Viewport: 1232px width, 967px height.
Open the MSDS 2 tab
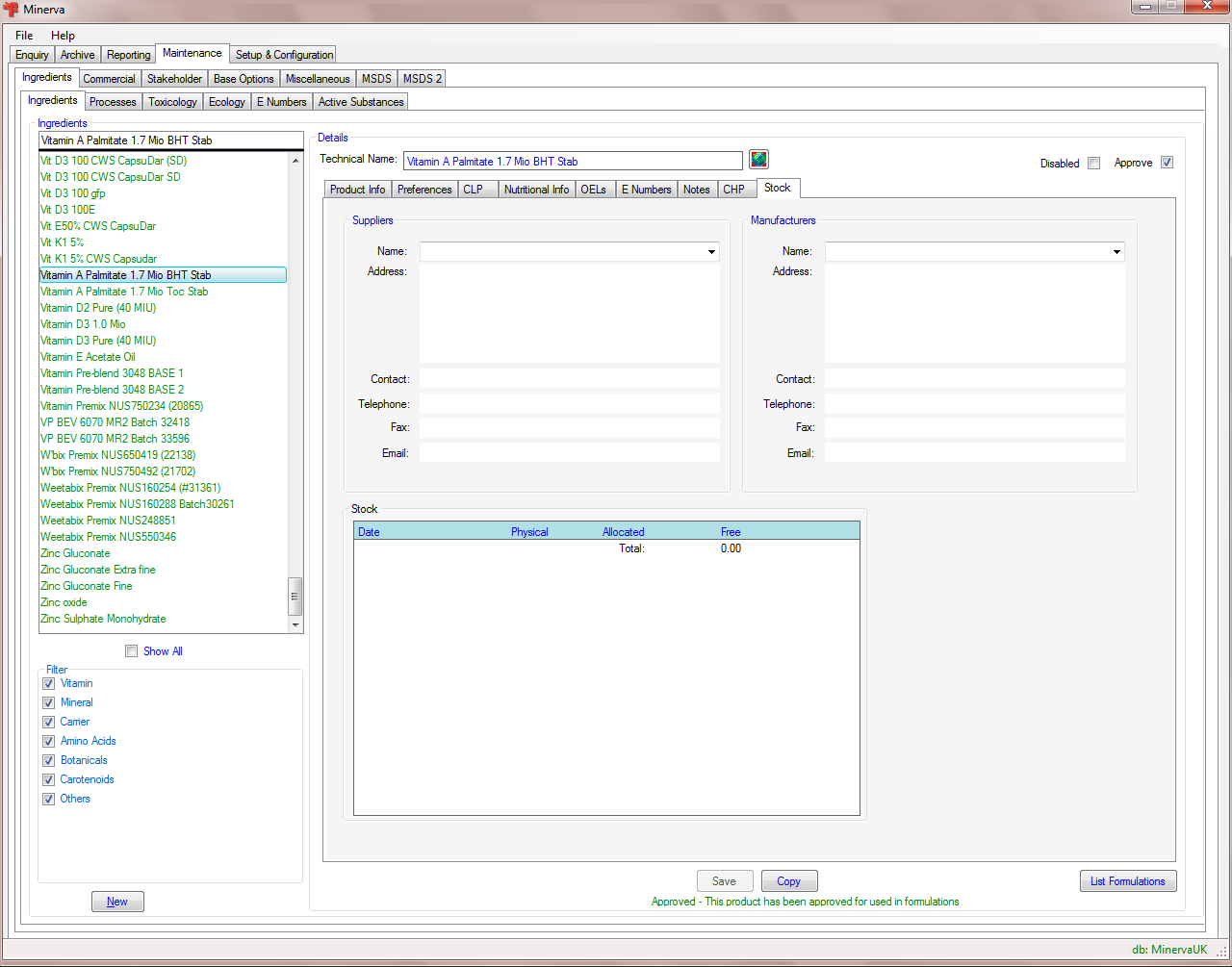[x=422, y=79]
